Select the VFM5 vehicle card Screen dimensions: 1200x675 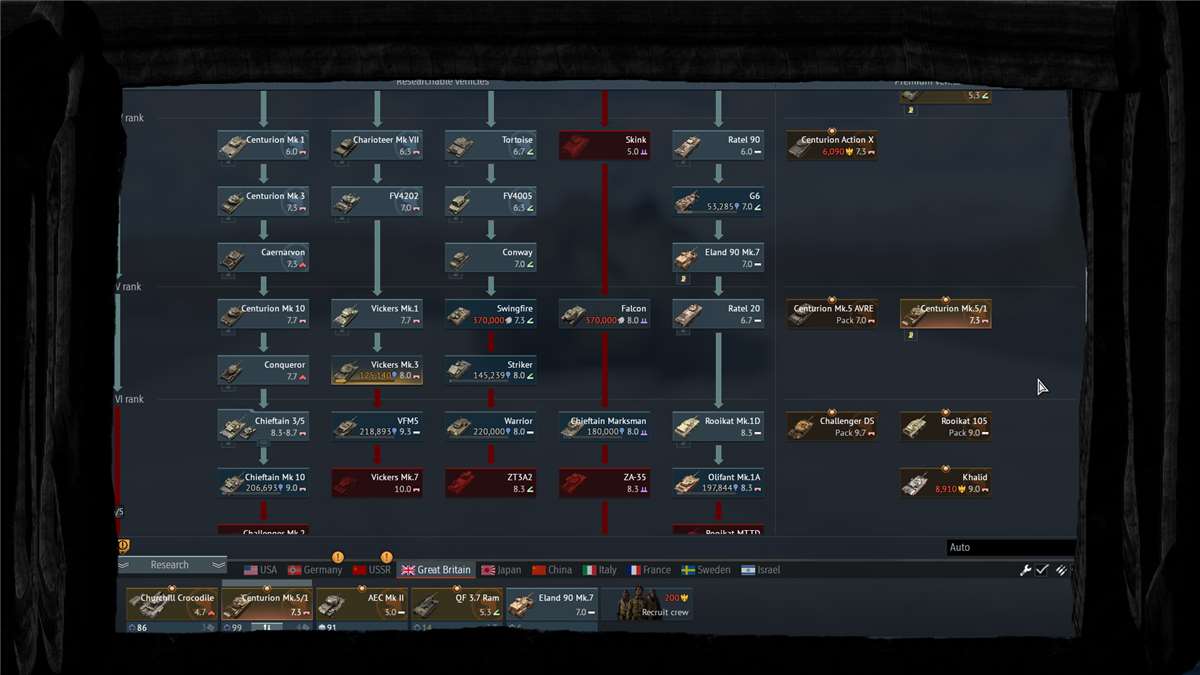[377, 426]
